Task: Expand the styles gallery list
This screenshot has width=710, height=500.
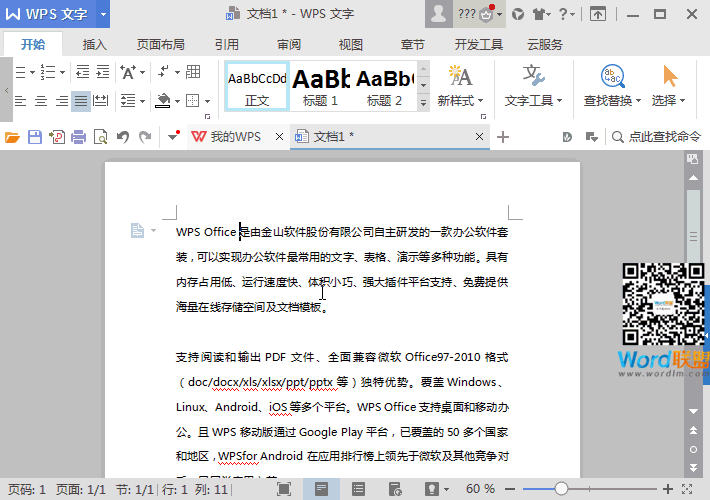Action: [423, 103]
